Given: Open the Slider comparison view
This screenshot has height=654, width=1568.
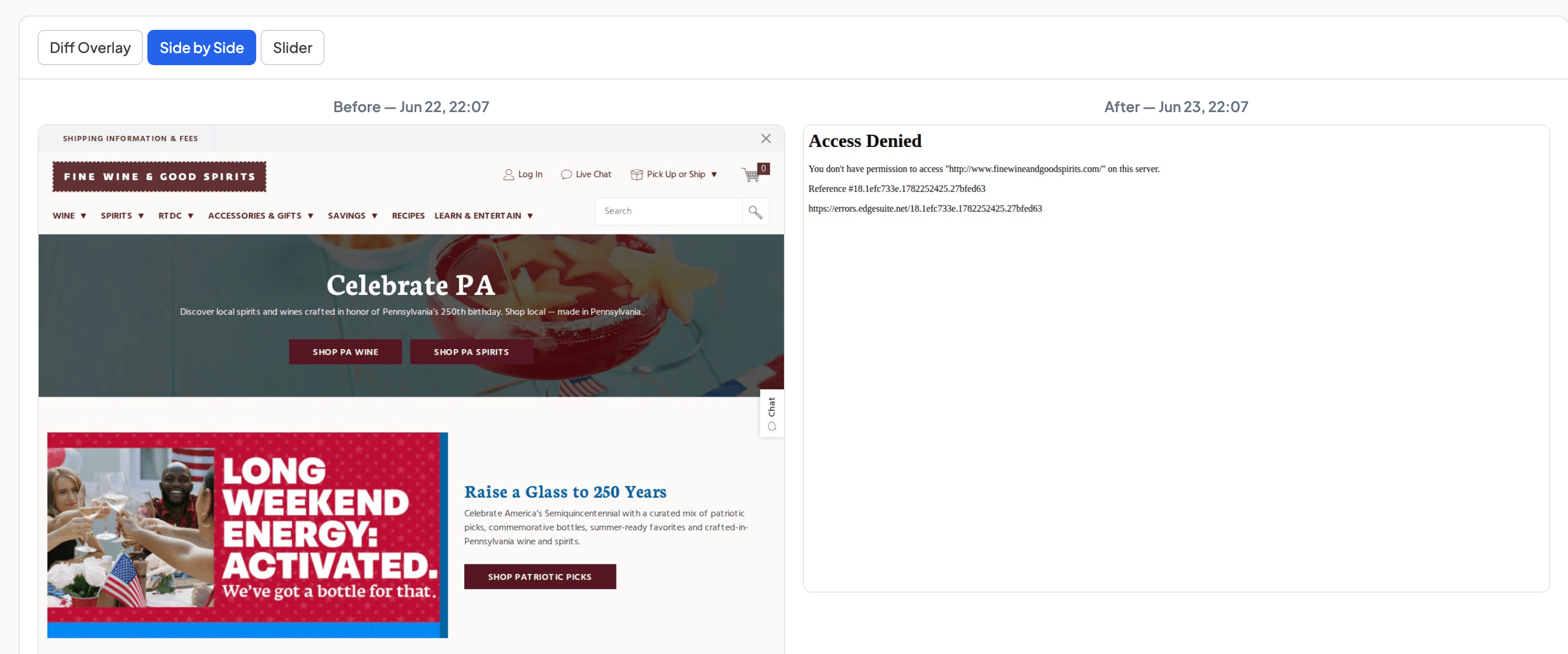Looking at the screenshot, I should click(292, 48).
